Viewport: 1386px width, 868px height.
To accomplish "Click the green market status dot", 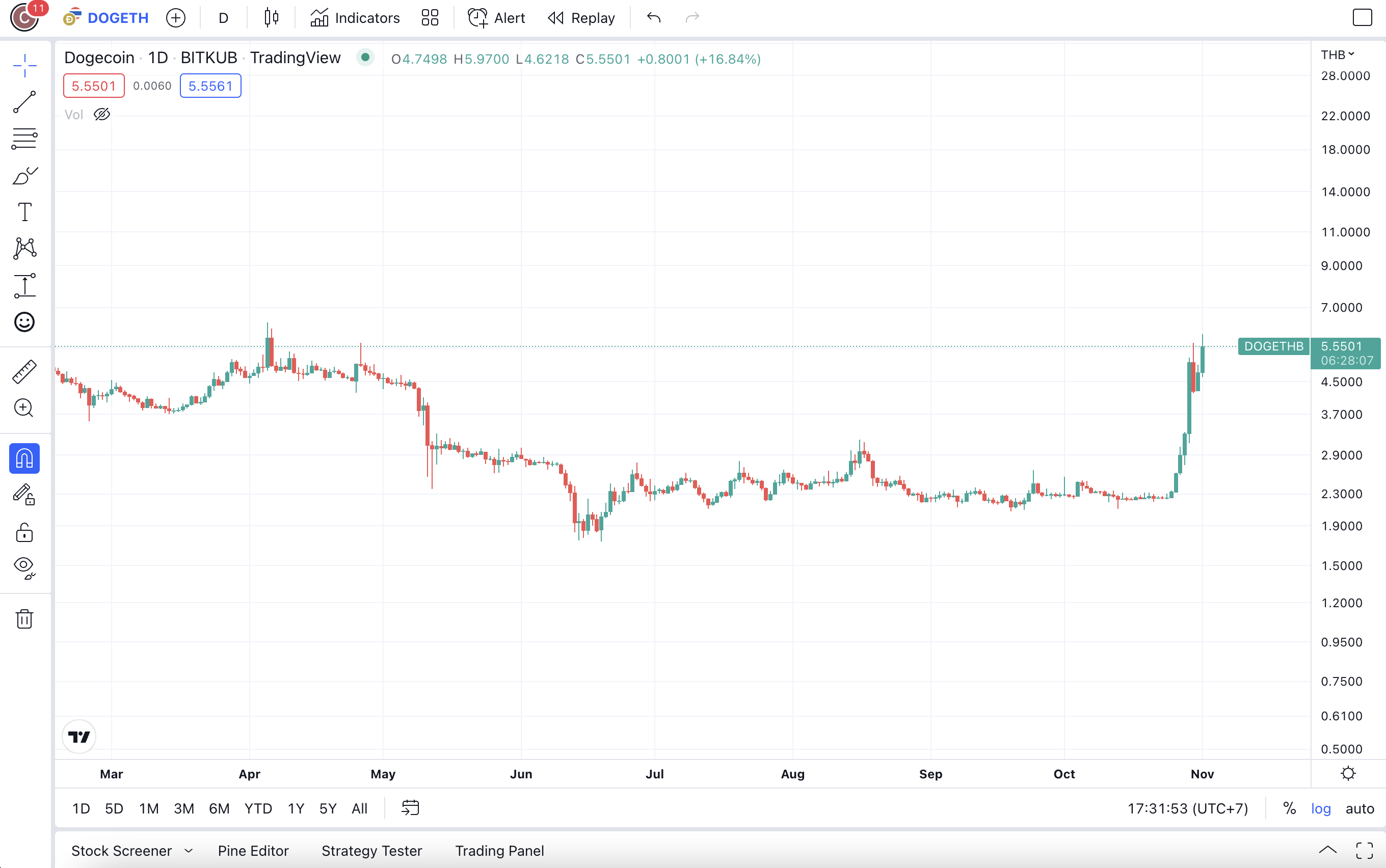I will 365,58.
